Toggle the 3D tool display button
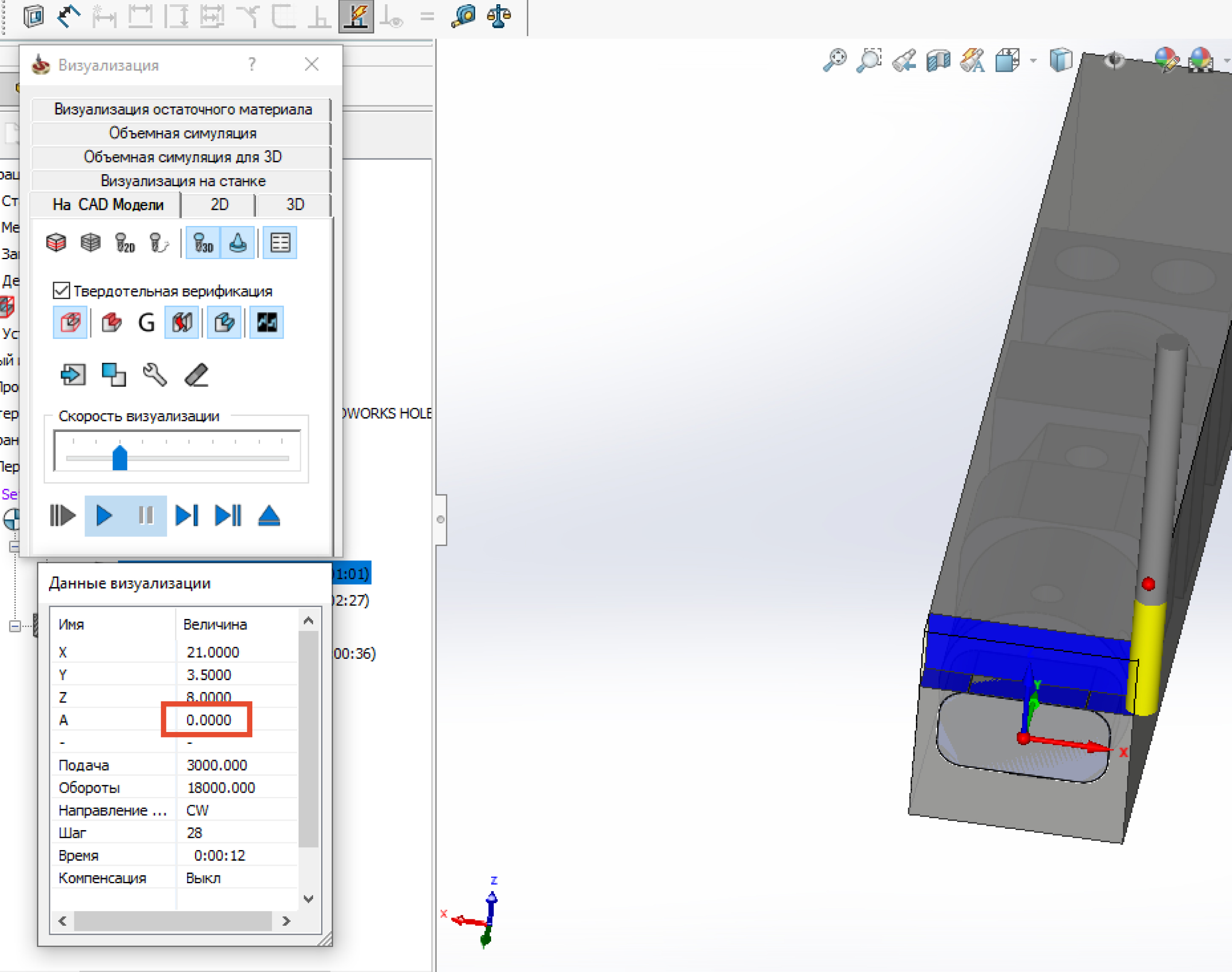The image size is (1232, 972). tap(203, 243)
